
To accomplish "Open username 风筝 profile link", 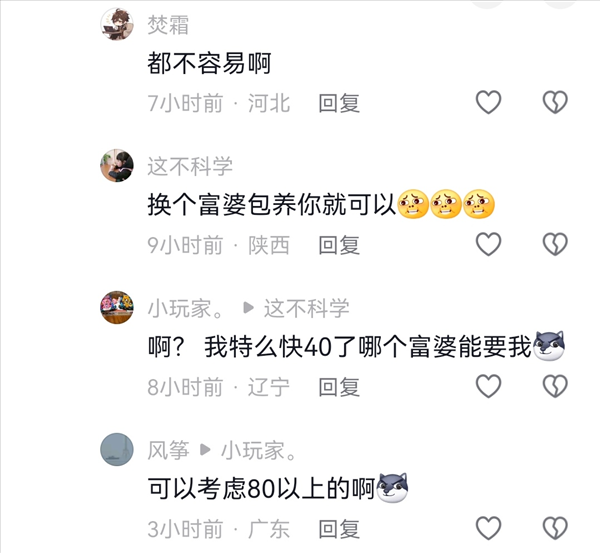I will tap(168, 450).
